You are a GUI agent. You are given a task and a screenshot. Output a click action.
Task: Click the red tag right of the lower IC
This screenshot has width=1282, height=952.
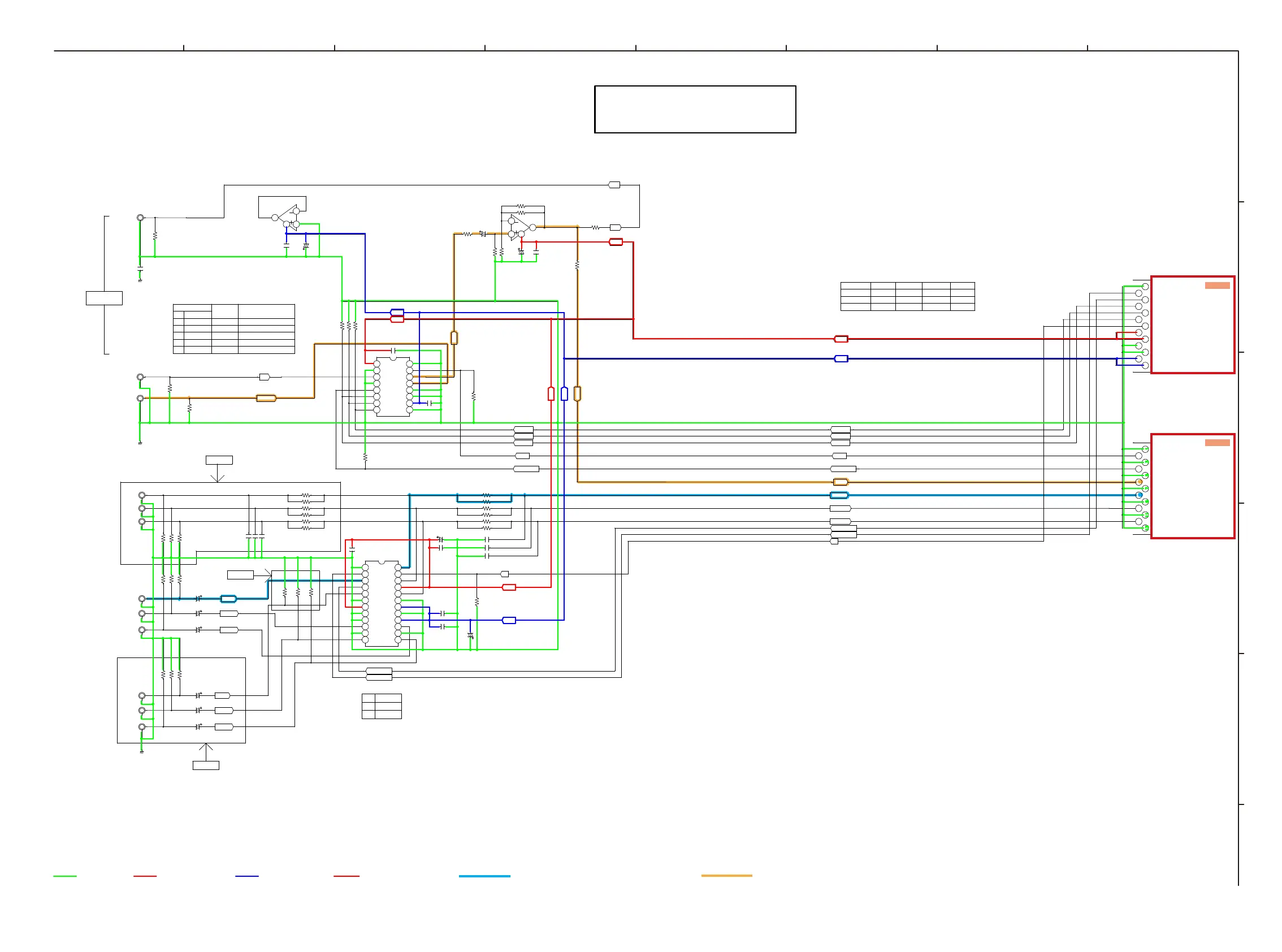point(509,587)
